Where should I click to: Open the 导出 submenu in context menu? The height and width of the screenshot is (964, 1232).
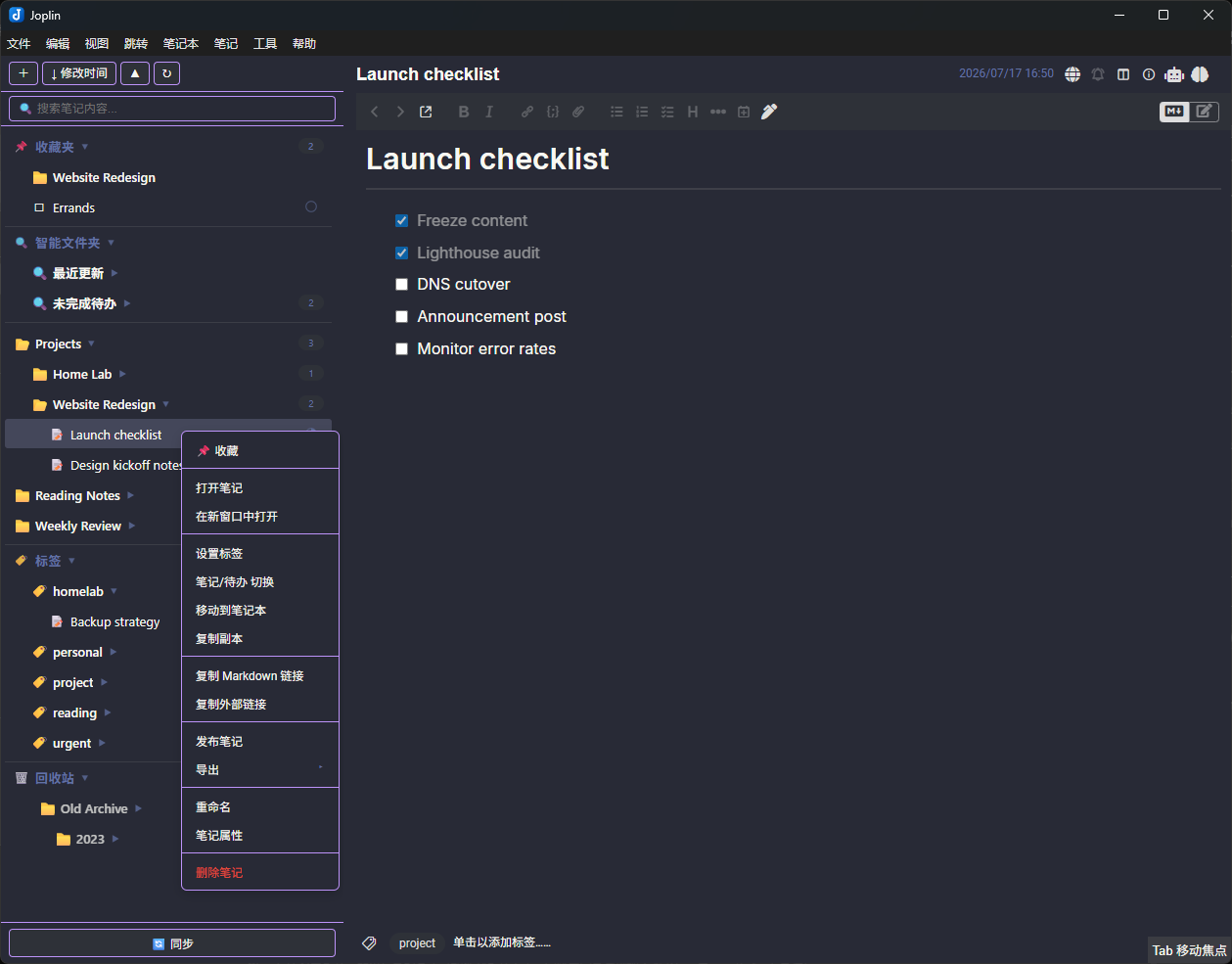tap(260, 770)
